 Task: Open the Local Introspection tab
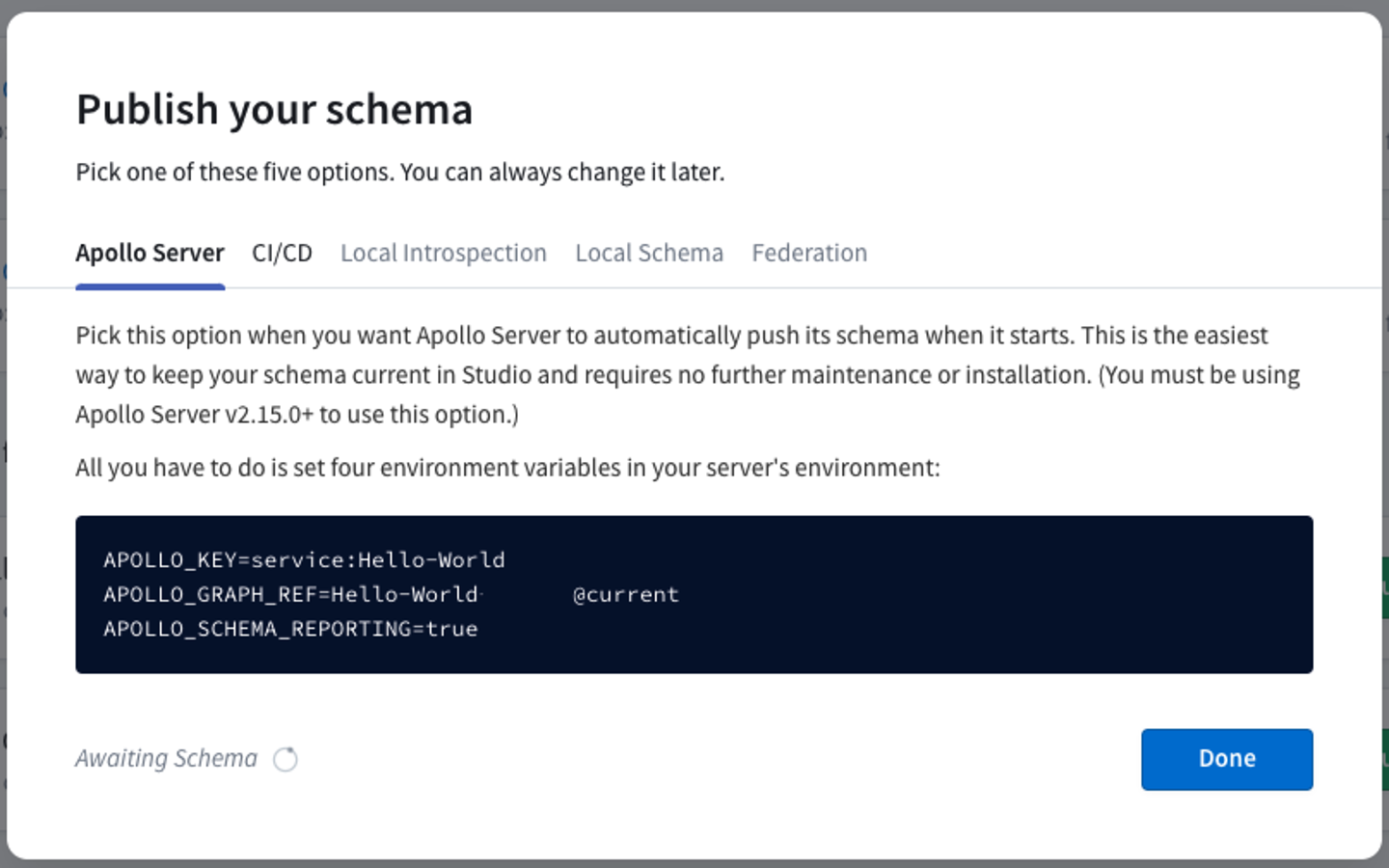444,253
